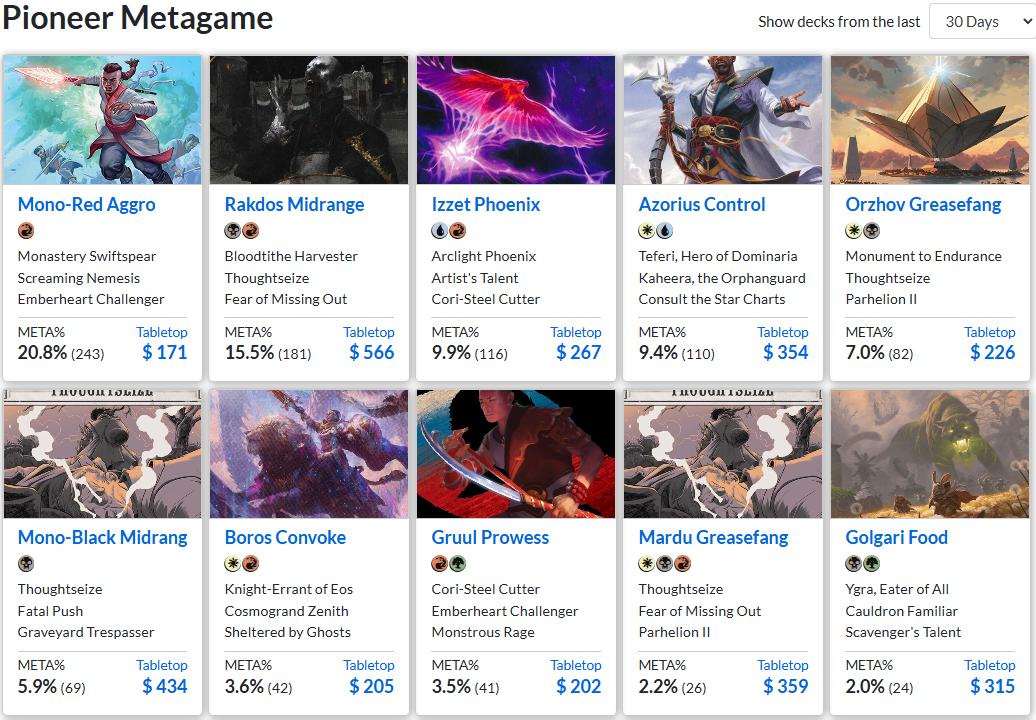Click the black mana symbol under Mono-Black Midrange
This screenshot has height=720, width=1036.
pyautogui.click(x=26, y=564)
